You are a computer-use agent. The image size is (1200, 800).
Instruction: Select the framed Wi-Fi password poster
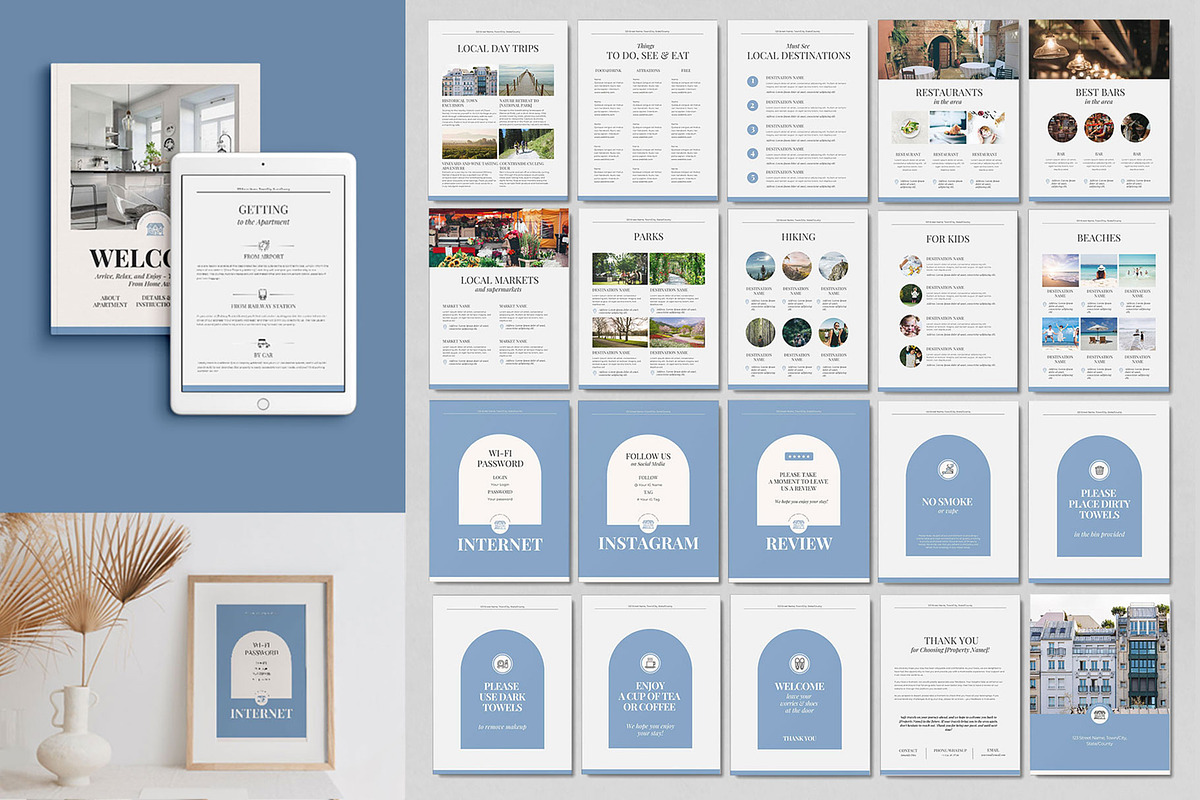(261, 671)
